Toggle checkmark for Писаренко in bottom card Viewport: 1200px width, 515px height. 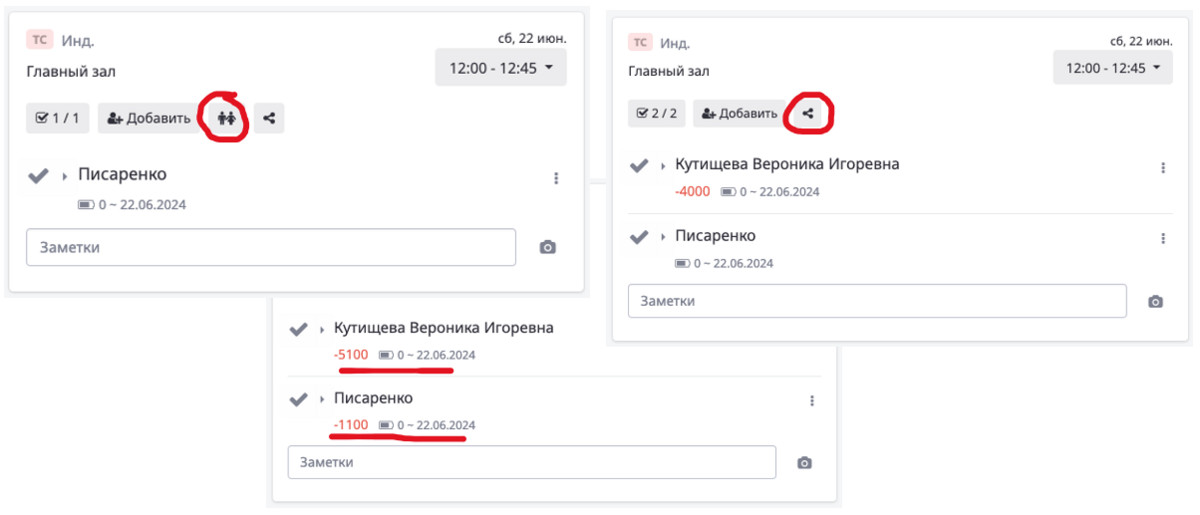[298, 399]
